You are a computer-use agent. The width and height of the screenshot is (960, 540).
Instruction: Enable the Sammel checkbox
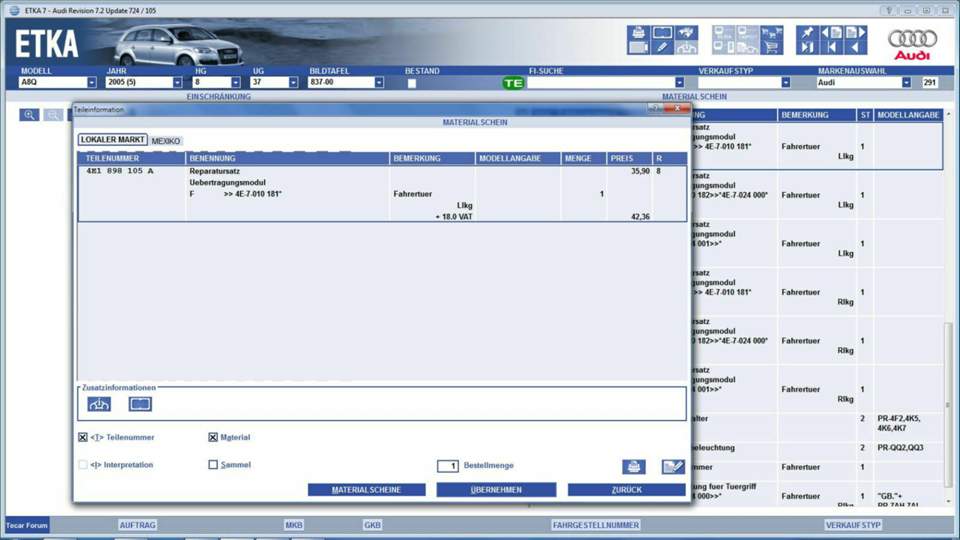tap(213, 465)
